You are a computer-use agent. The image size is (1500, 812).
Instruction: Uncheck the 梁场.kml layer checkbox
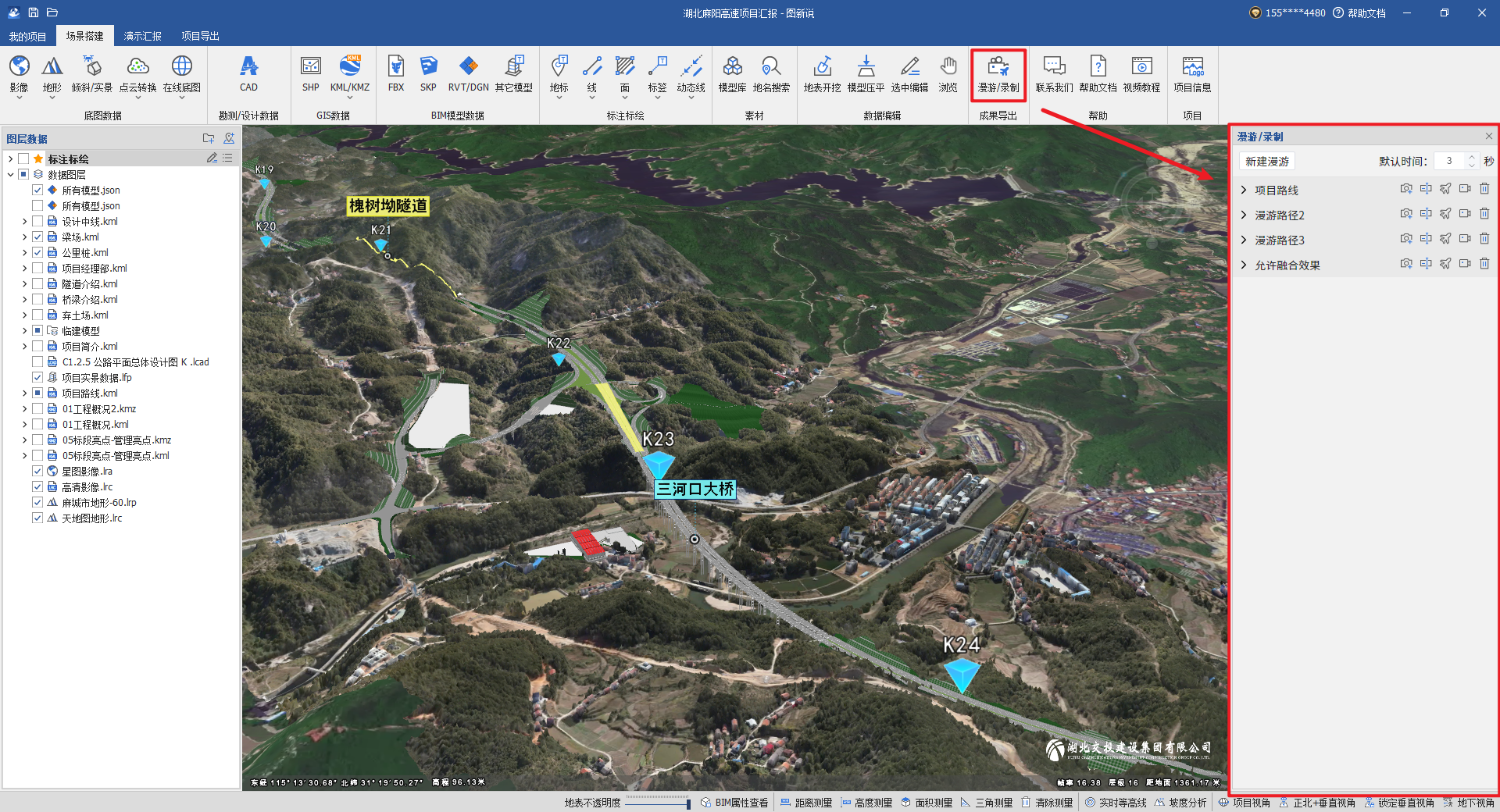[x=37, y=237]
